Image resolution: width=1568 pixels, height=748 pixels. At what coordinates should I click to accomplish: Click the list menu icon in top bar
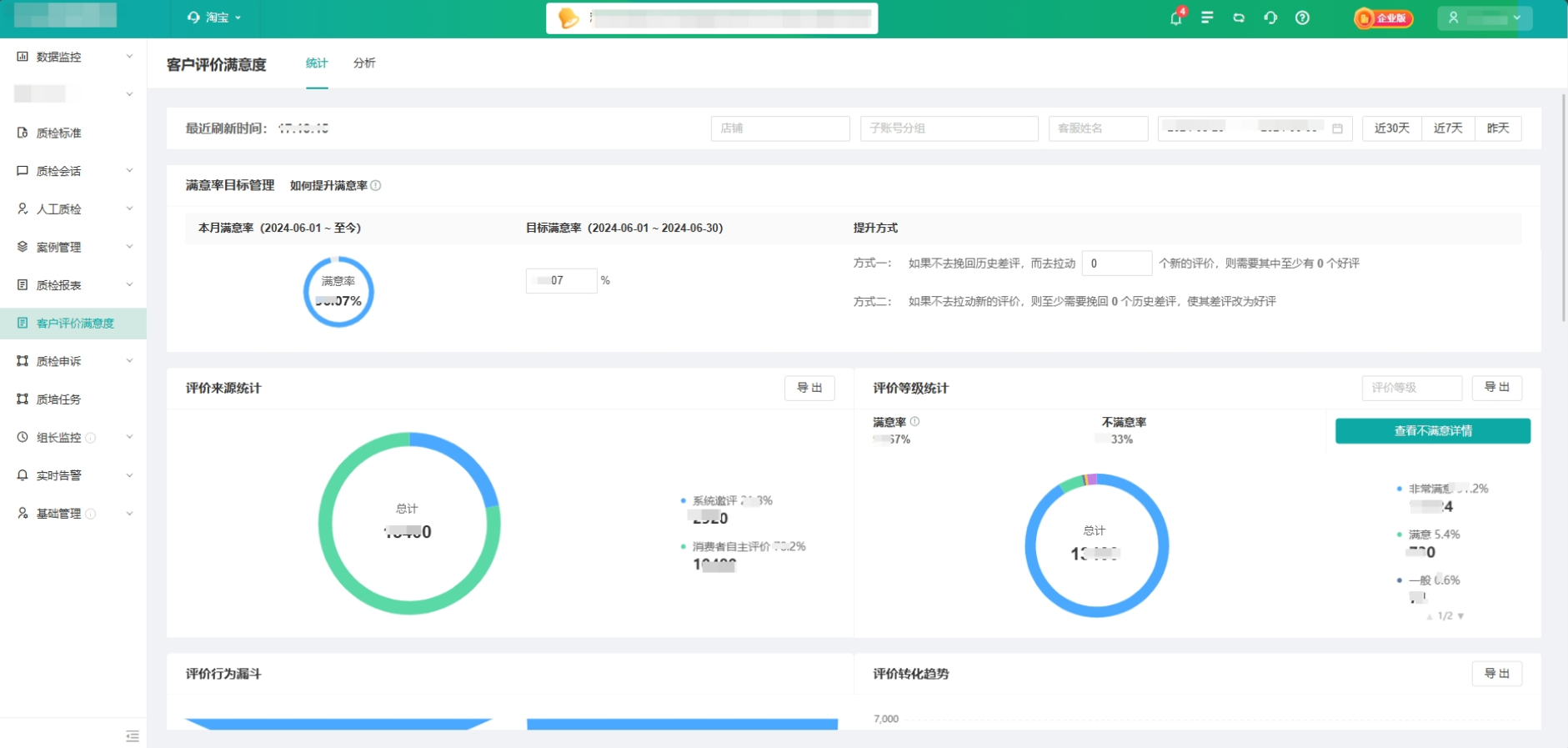pos(1207,18)
